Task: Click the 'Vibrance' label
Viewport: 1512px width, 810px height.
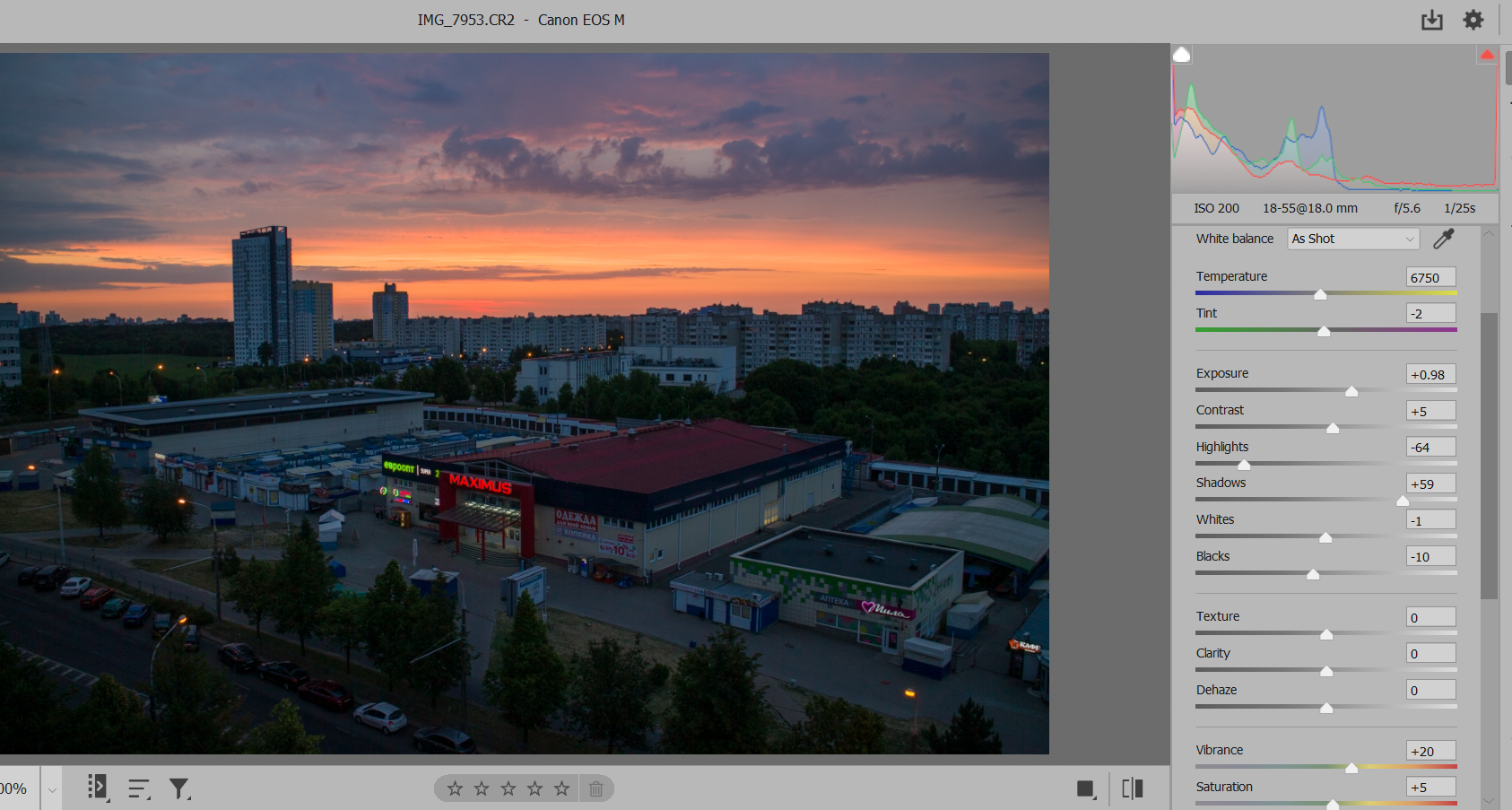Action: pos(1220,750)
